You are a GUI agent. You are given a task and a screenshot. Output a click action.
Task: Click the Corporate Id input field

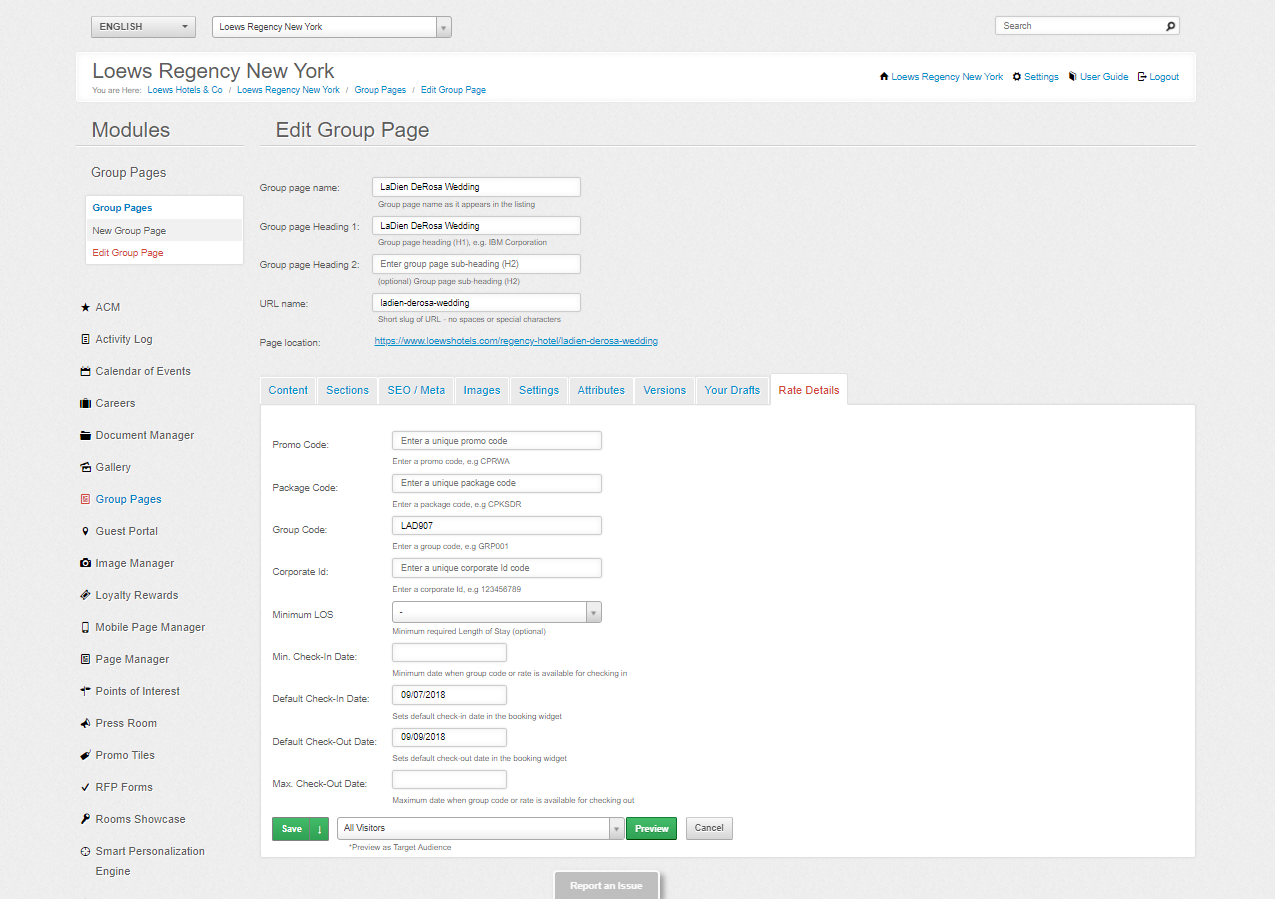tap(497, 568)
